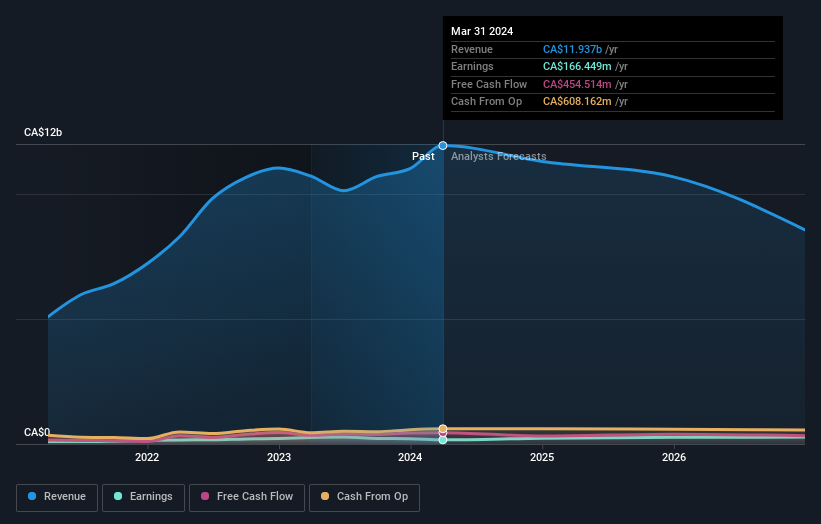This screenshot has height=524, width=821.
Task: Click the Mar 31 2024 tooltip date
Action: click(x=482, y=31)
